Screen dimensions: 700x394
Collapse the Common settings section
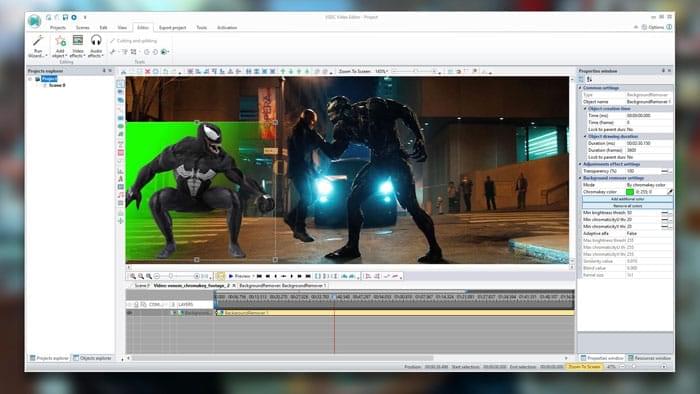click(x=580, y=88)
